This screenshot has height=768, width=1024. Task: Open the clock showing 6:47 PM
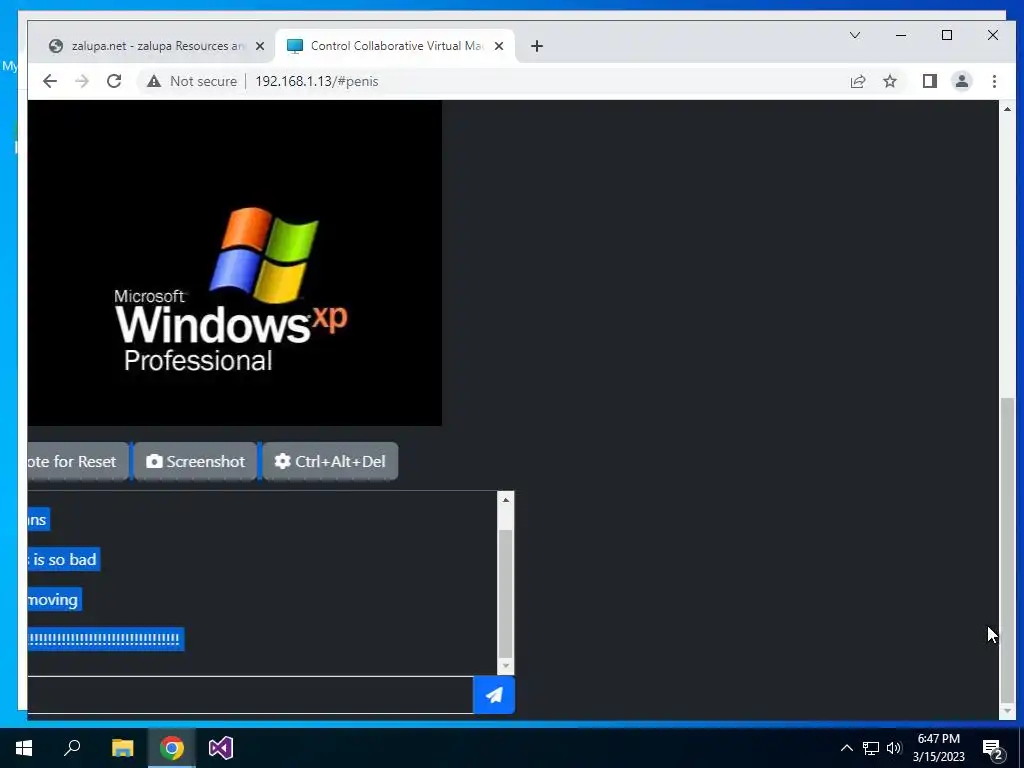938,748
